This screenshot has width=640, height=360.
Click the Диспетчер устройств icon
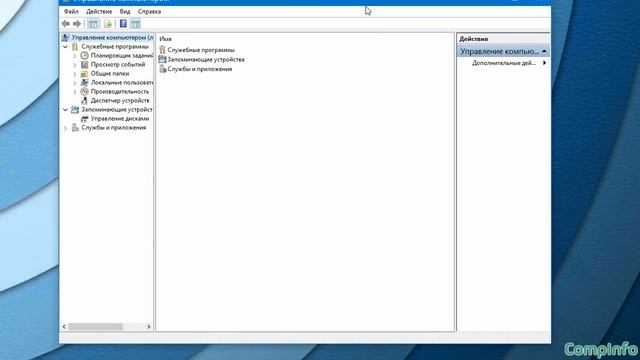tap(84, 100)
